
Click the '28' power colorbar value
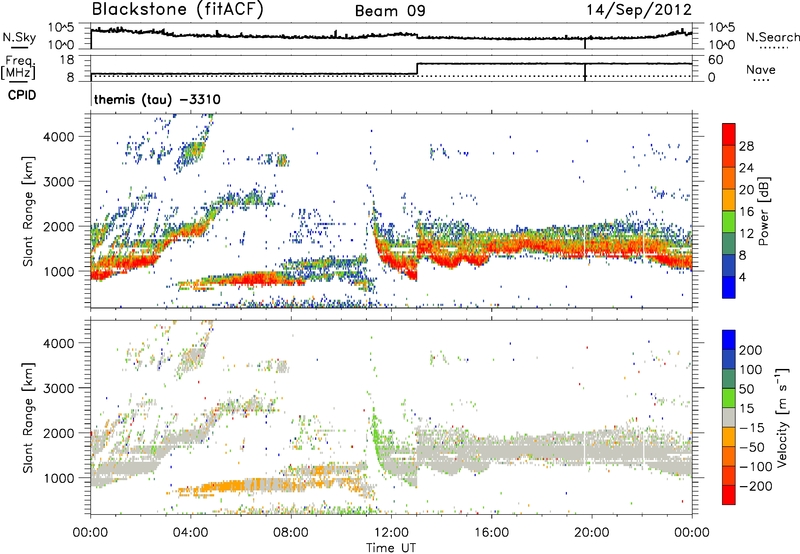(x=746, y=146)
